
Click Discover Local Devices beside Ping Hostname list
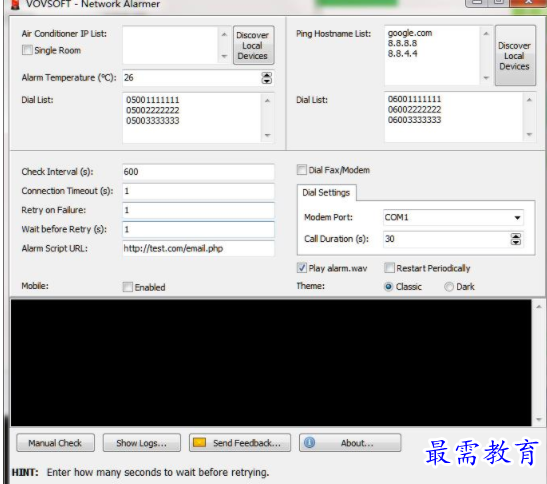pos(515,56)
